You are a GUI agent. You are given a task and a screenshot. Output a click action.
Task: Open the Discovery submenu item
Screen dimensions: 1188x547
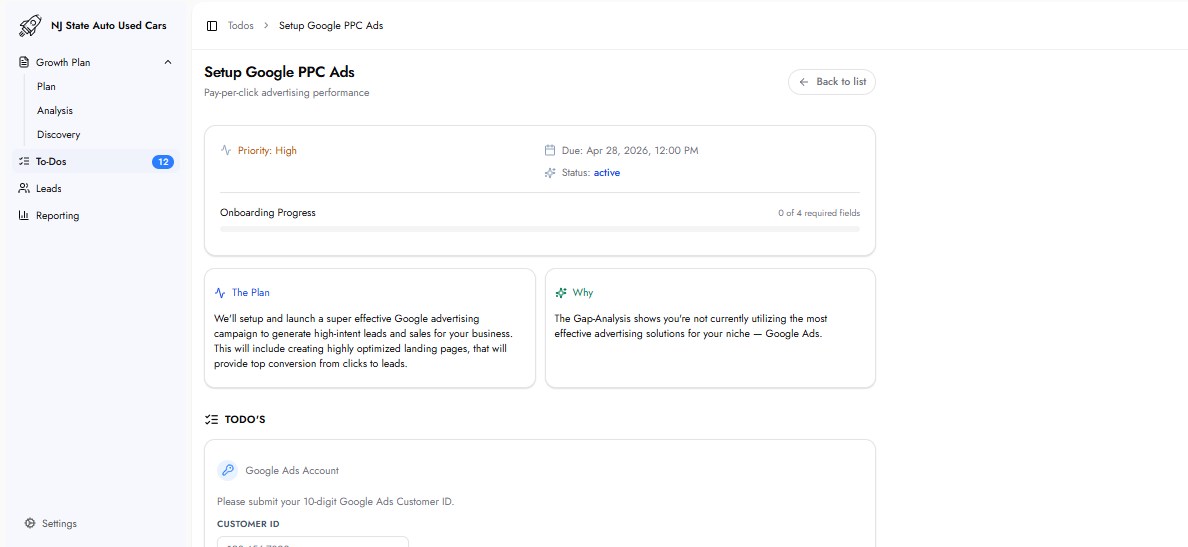click(58, 135)
